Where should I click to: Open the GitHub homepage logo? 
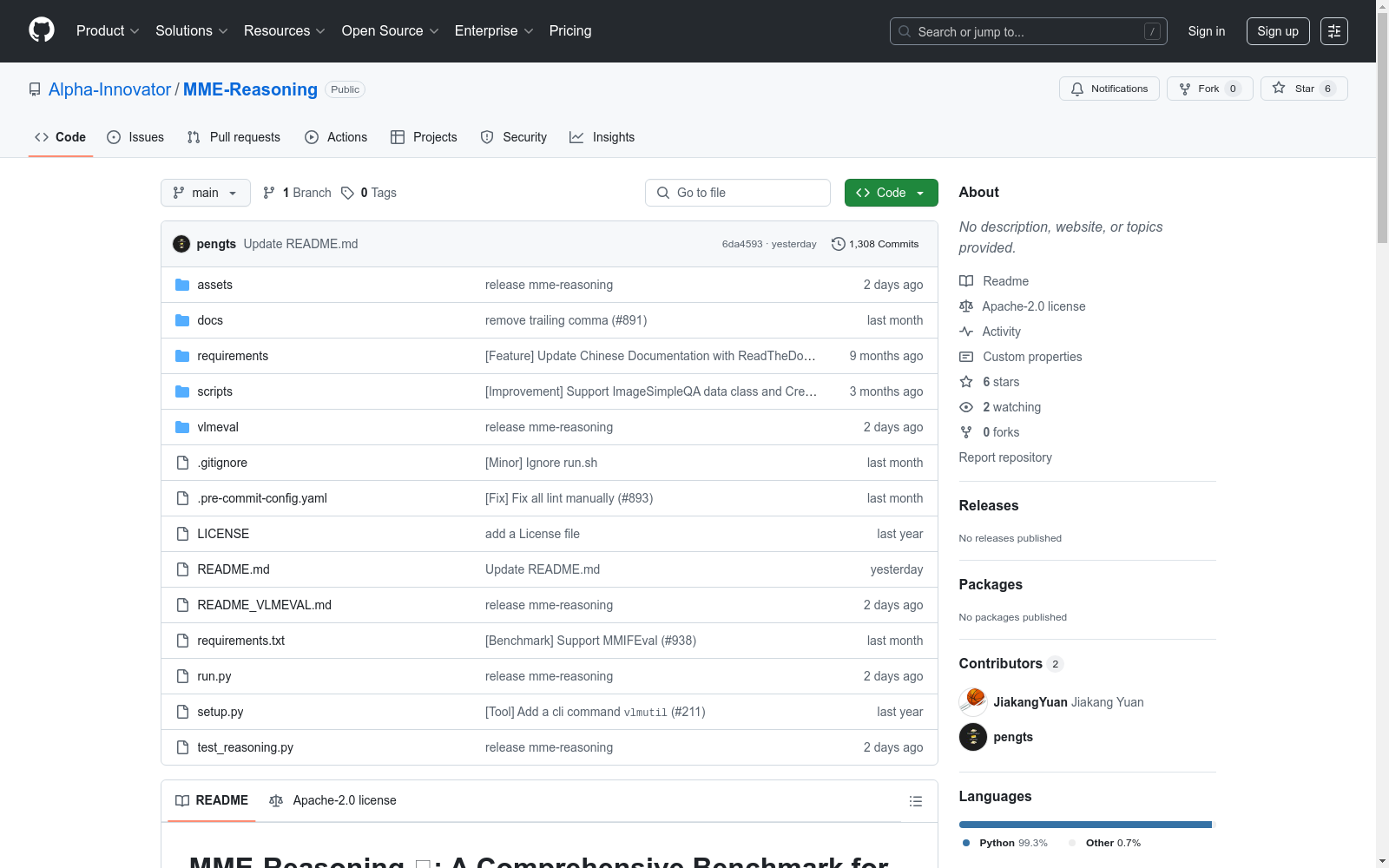coord(42,30)
